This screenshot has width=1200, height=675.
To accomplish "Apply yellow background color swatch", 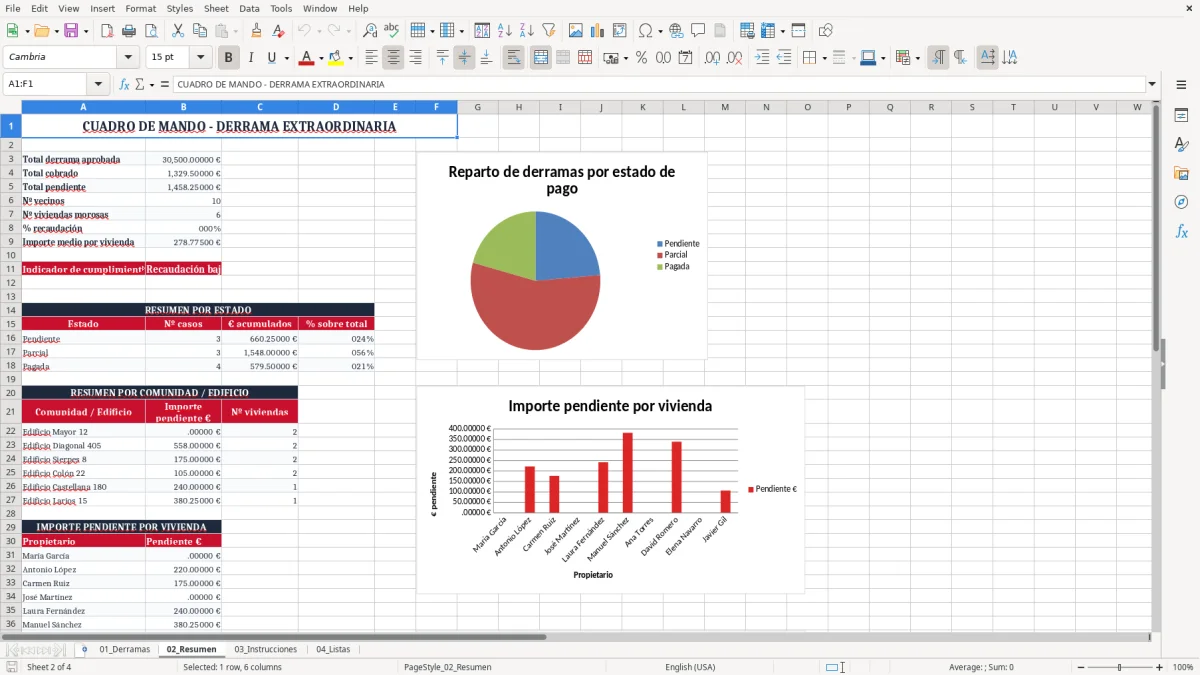I will pos(336,58).
